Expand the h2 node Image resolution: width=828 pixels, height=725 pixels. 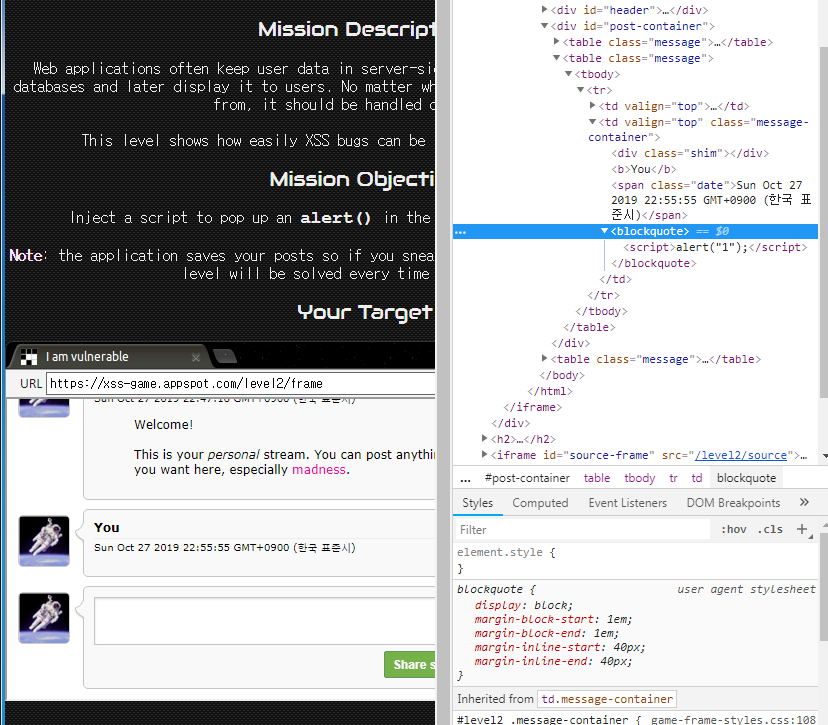tap(484, 438)
